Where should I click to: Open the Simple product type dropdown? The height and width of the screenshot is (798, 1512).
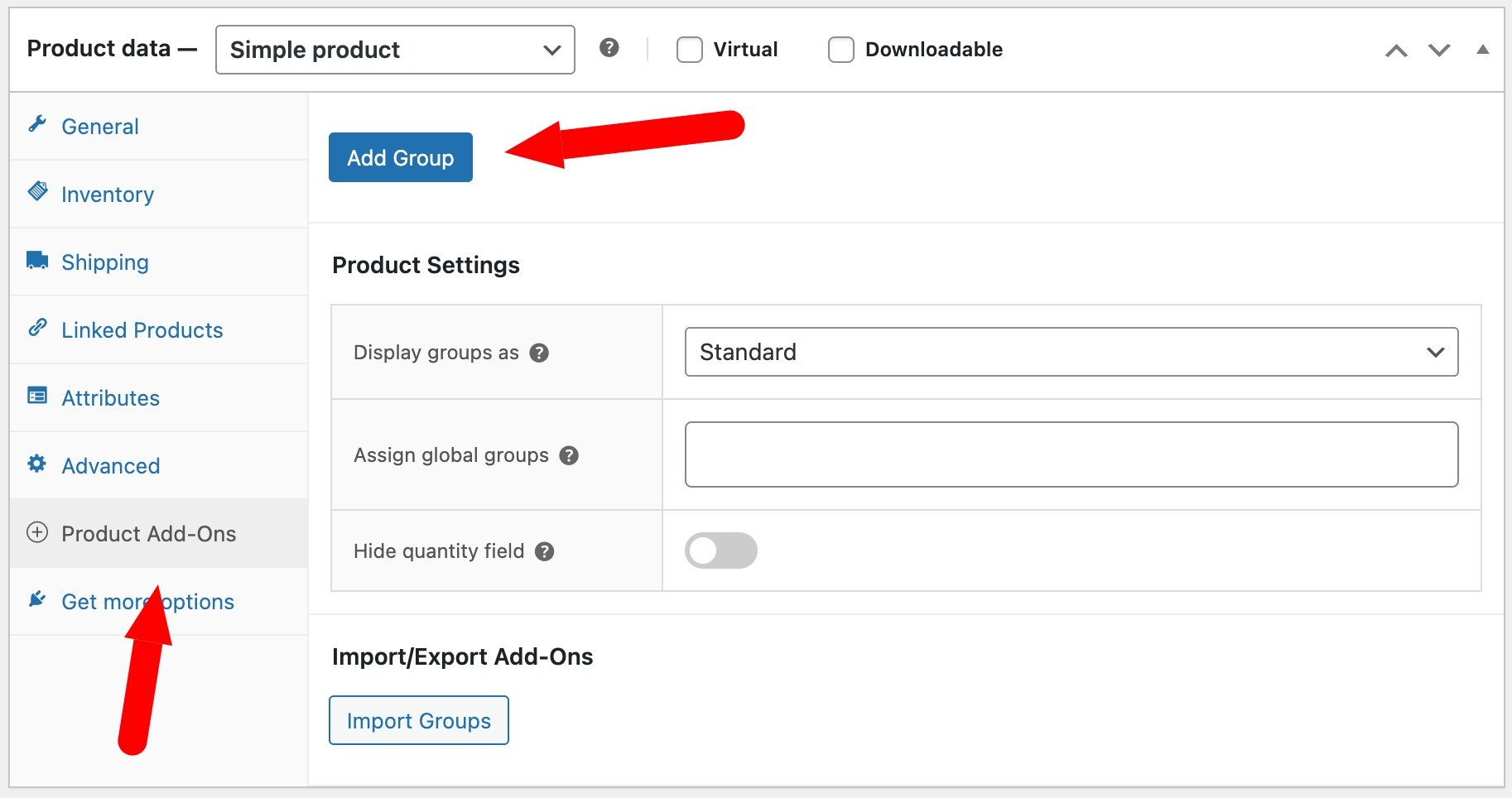click(x=394, y=50)
